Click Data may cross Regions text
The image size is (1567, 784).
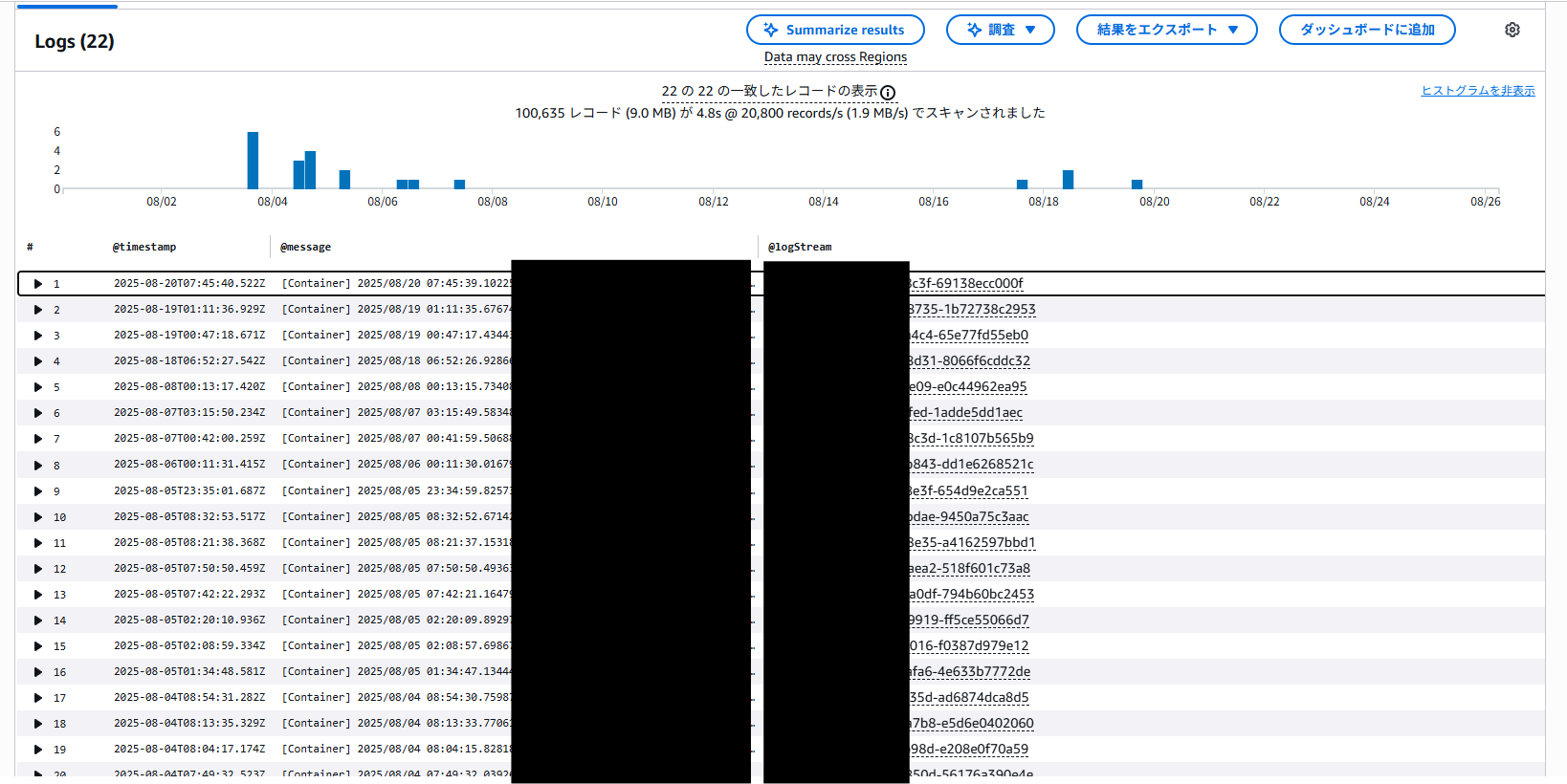835,57
